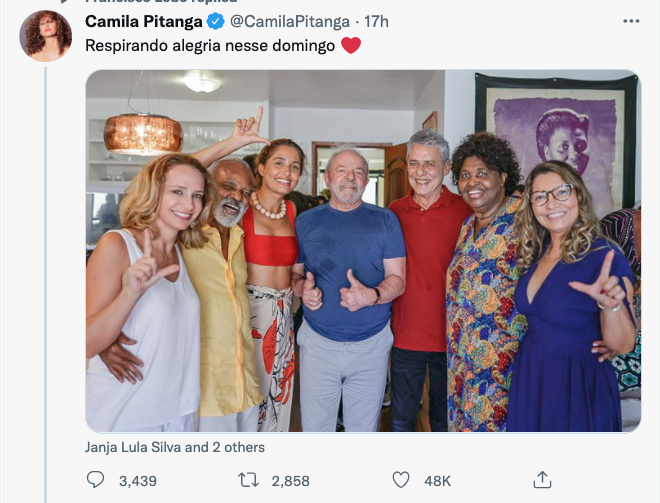Click the 2,858 retweets count
The width and height of the screenshot is (660, 503).
pyautogui.click(x=290, y=481)
